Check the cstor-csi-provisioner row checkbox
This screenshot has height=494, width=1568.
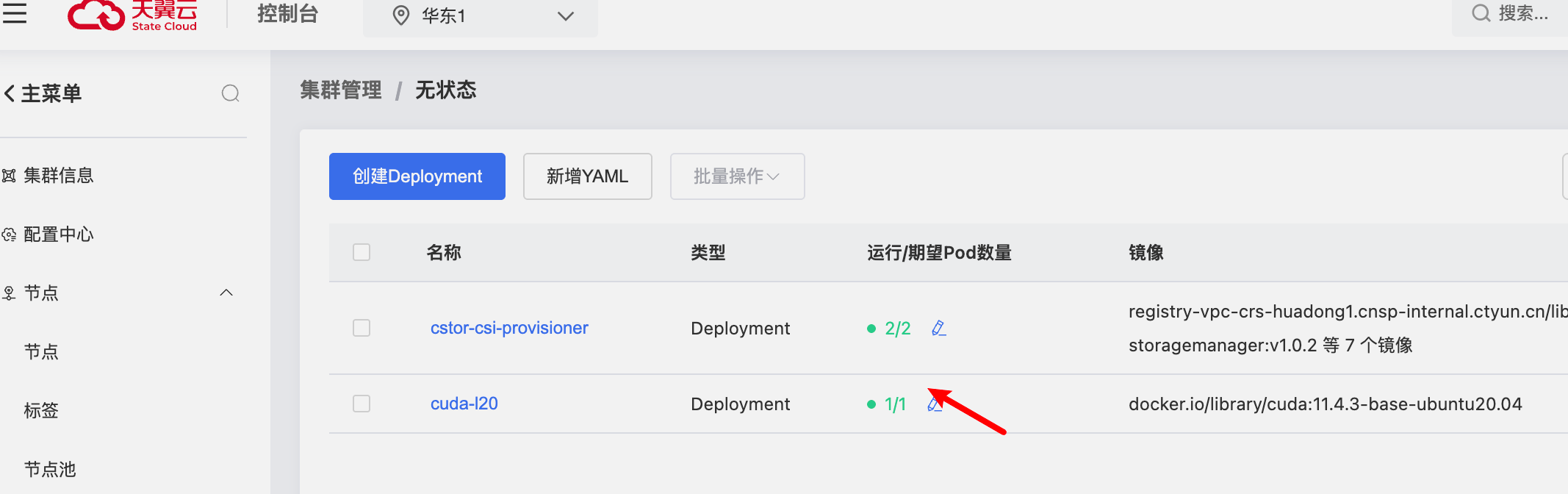click(362, 328)
